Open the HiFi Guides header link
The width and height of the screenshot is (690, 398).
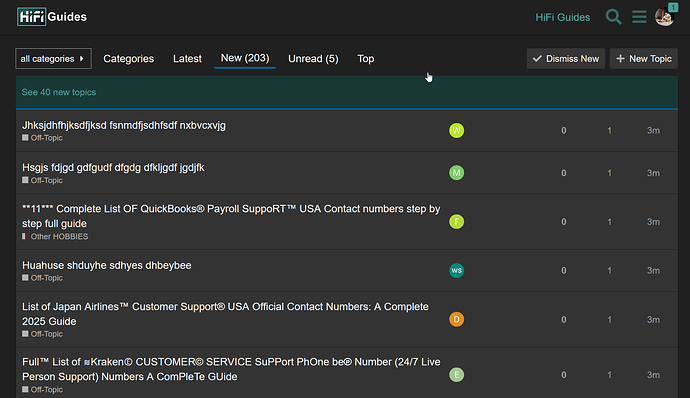point(562,17)
